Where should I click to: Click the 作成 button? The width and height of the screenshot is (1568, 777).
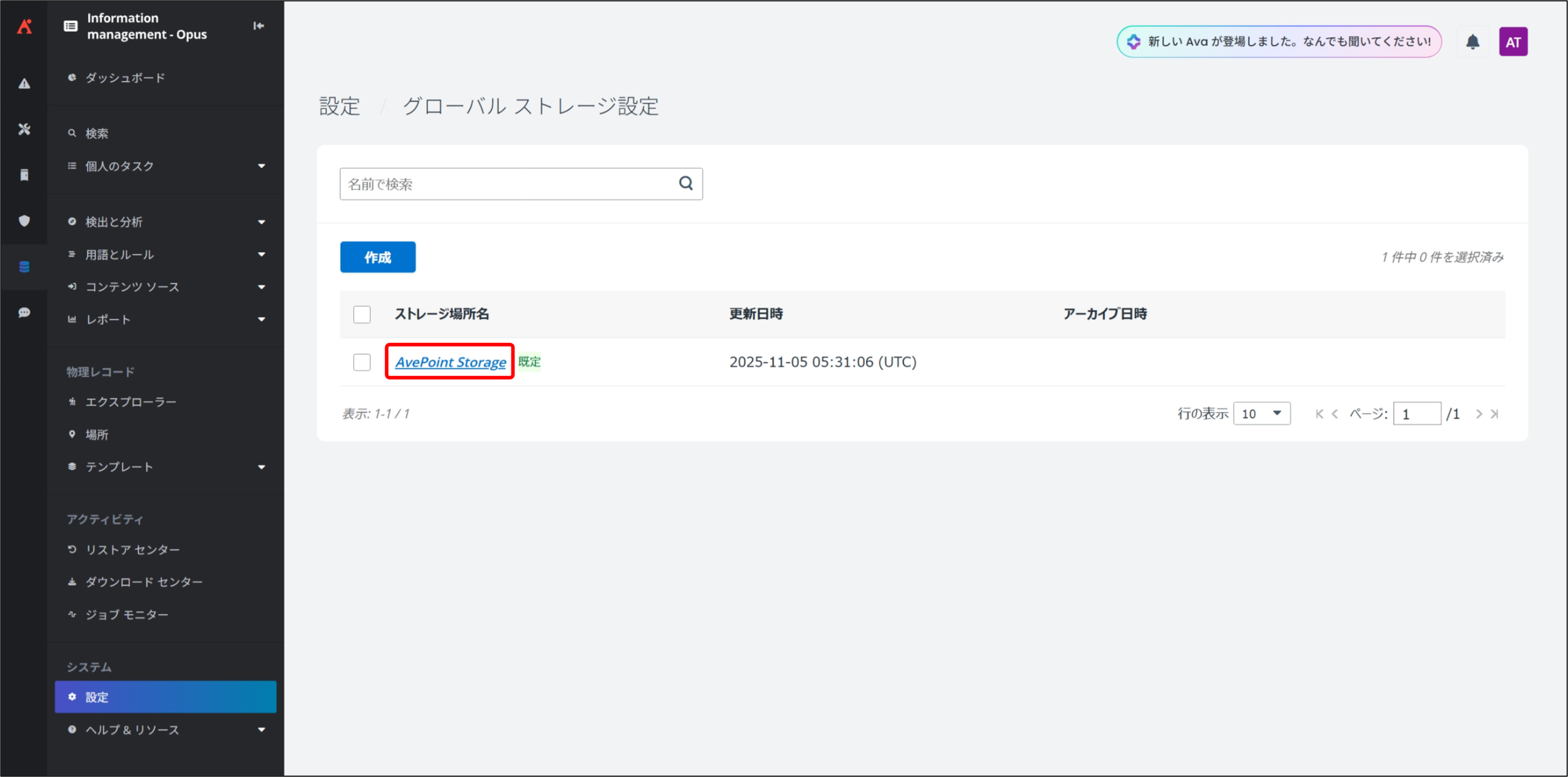[377, 257]
